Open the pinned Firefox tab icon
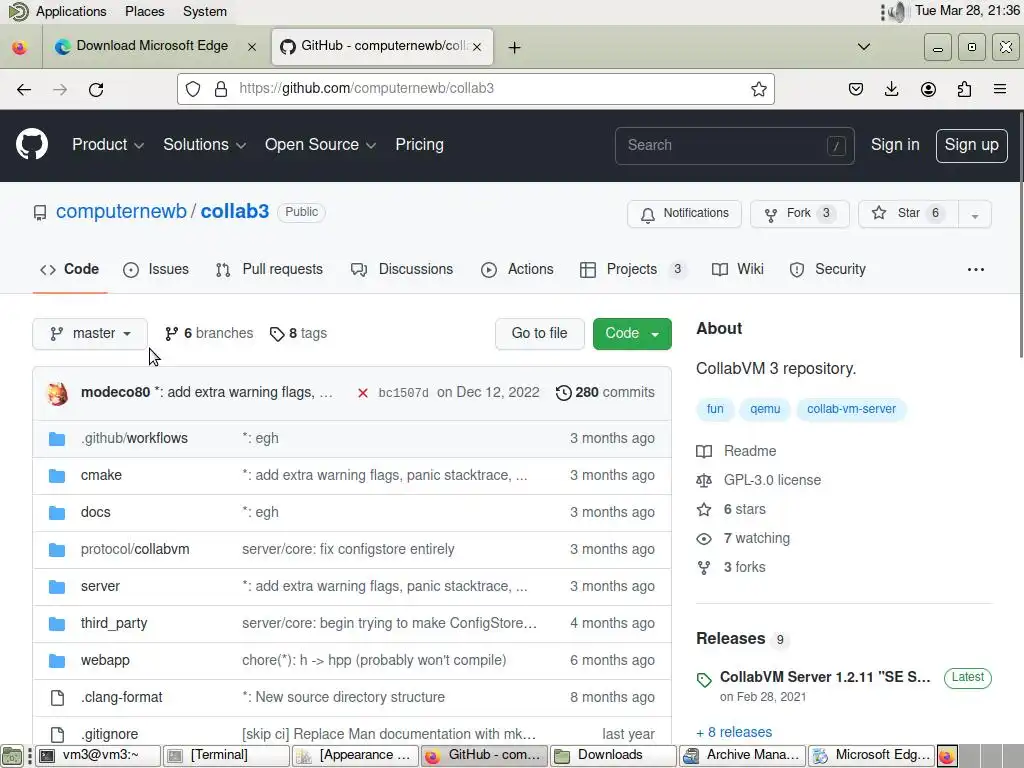The height and width of the screenshot is (768, 1024). (x=20, y=48)
